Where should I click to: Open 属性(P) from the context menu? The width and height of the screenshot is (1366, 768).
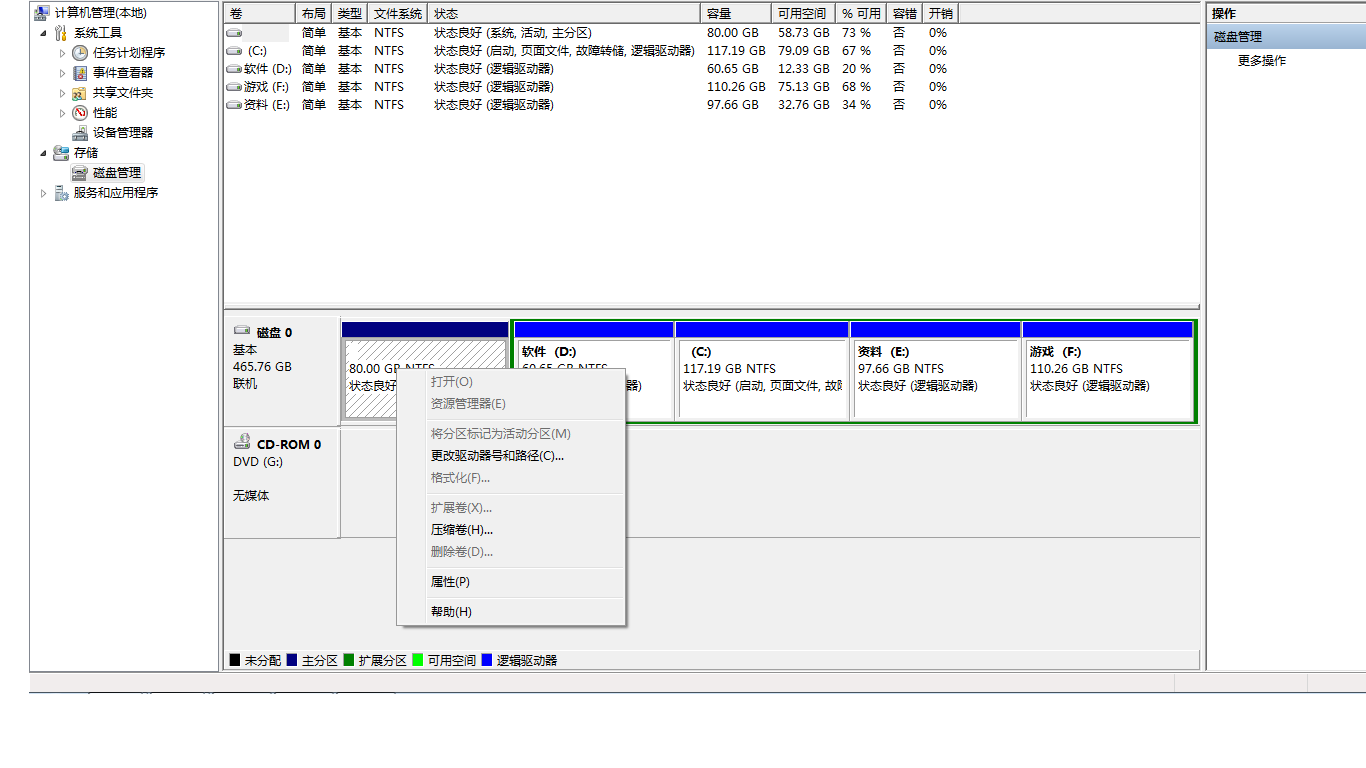point(511,582)
